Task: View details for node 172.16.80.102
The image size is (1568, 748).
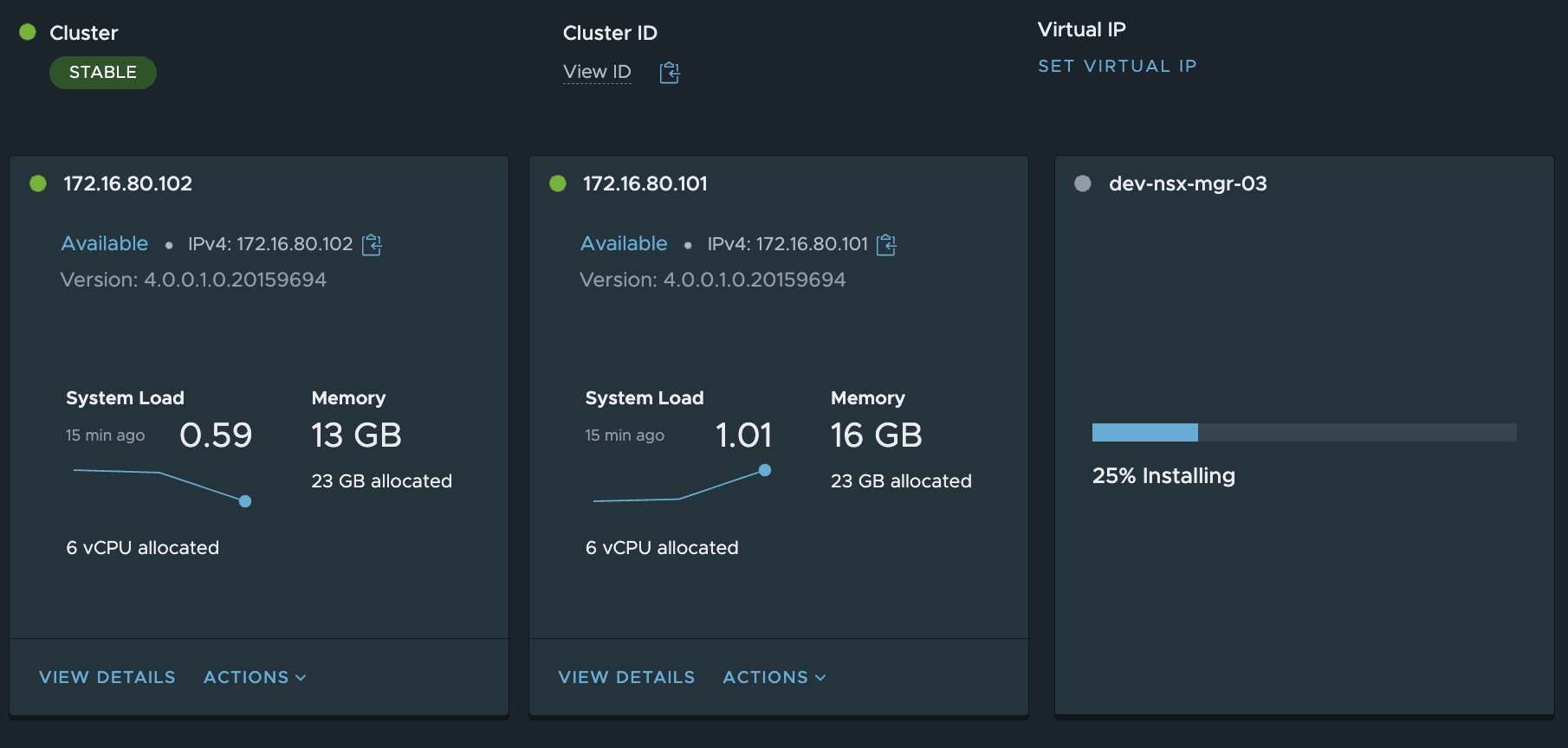Action: click(x=107, y=677)
